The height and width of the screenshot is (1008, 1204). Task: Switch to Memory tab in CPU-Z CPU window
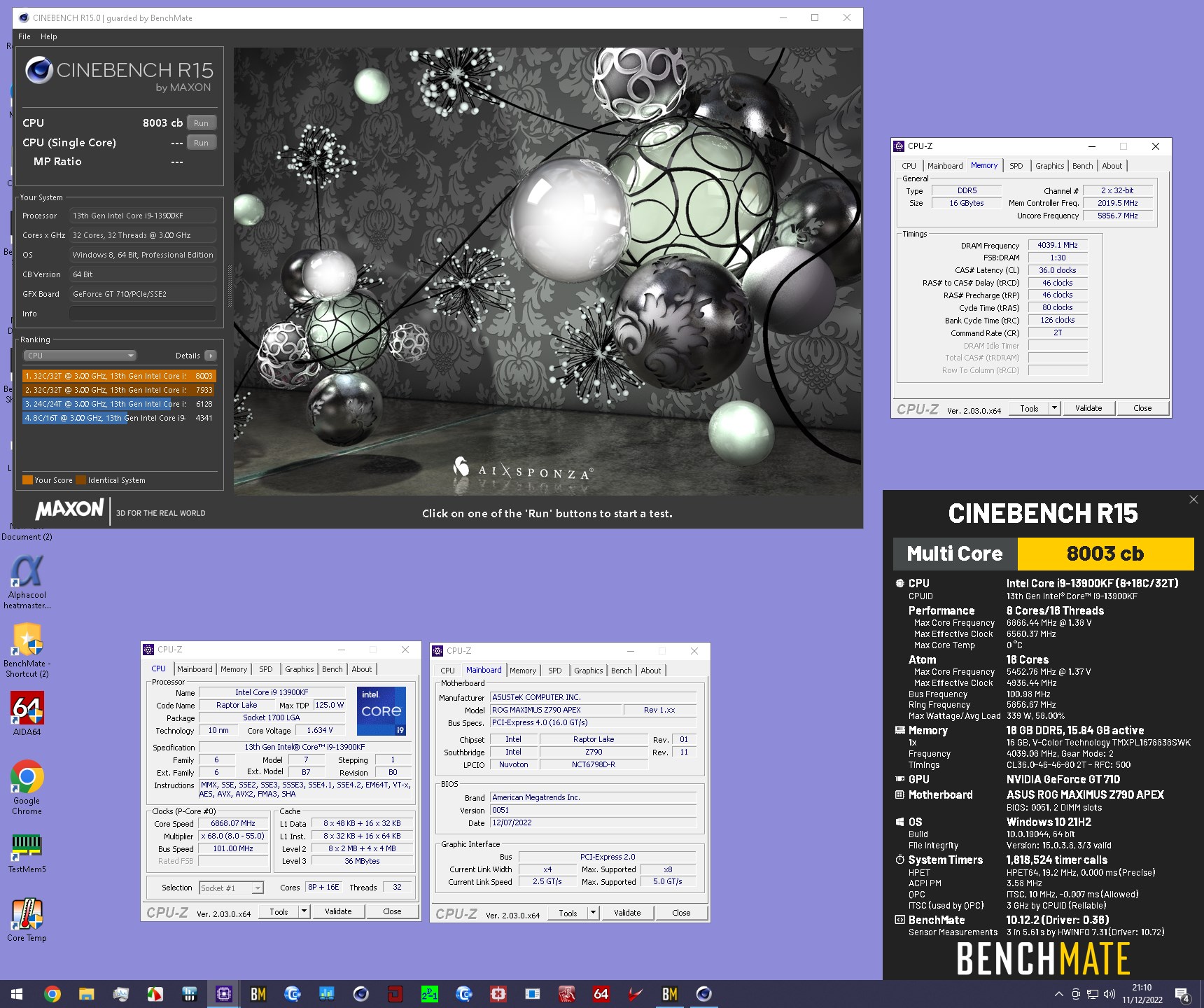(234, 669)
